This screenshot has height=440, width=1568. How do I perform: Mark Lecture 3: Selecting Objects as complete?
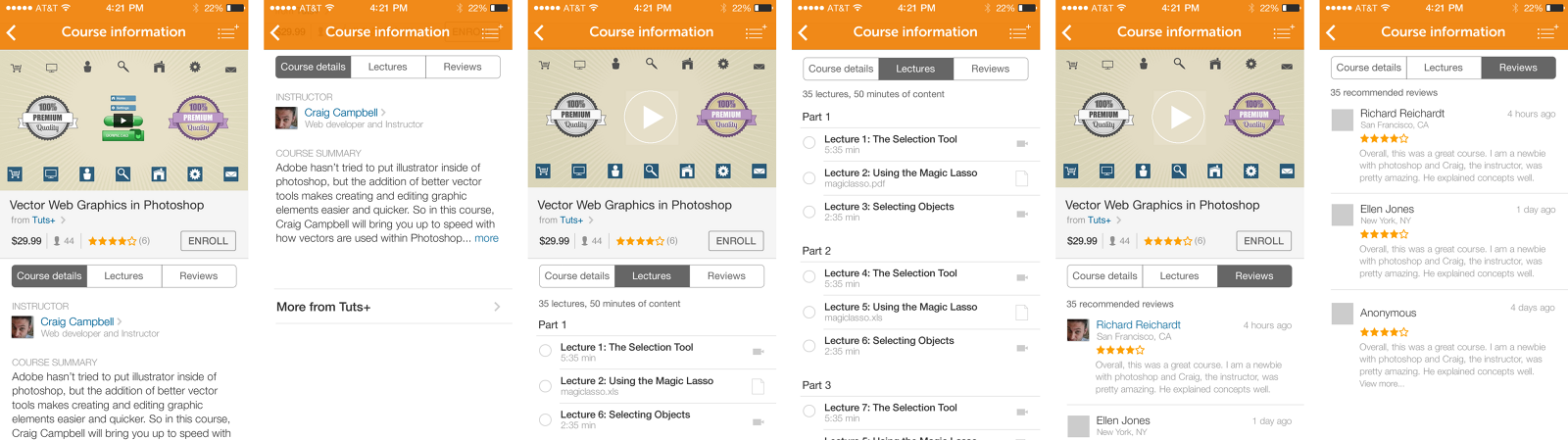click(809, 212)
